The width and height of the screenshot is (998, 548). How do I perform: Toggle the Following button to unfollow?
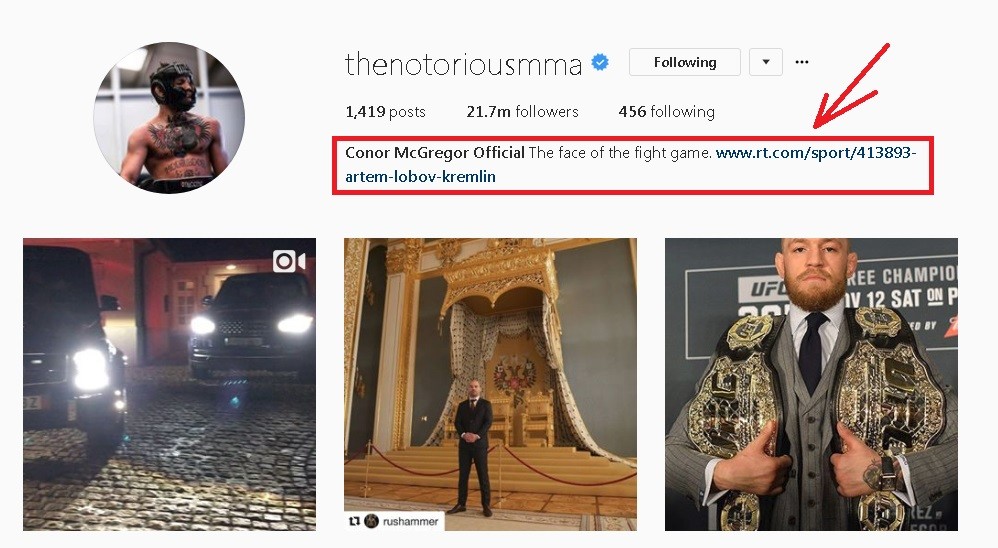coord(685,62)
